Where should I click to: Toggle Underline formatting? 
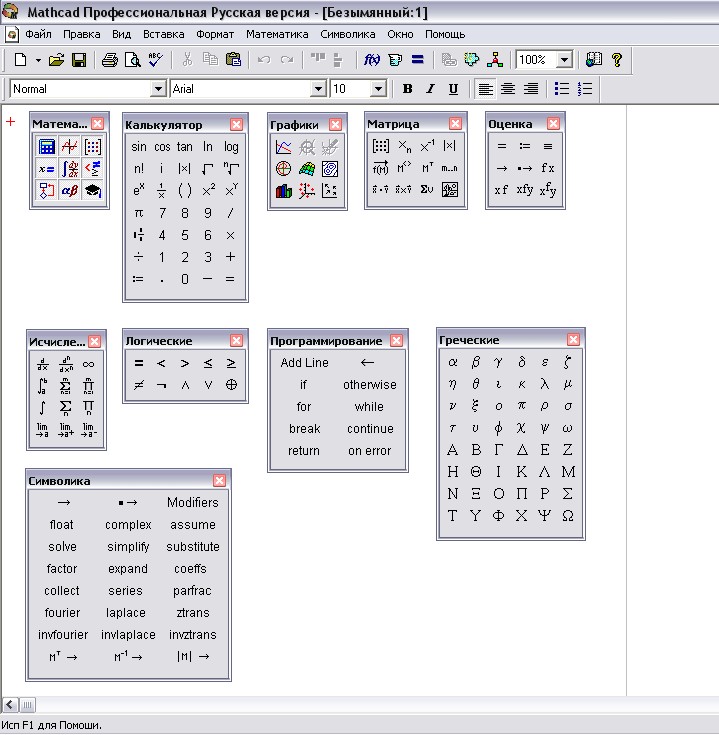[x=453, y=89]
